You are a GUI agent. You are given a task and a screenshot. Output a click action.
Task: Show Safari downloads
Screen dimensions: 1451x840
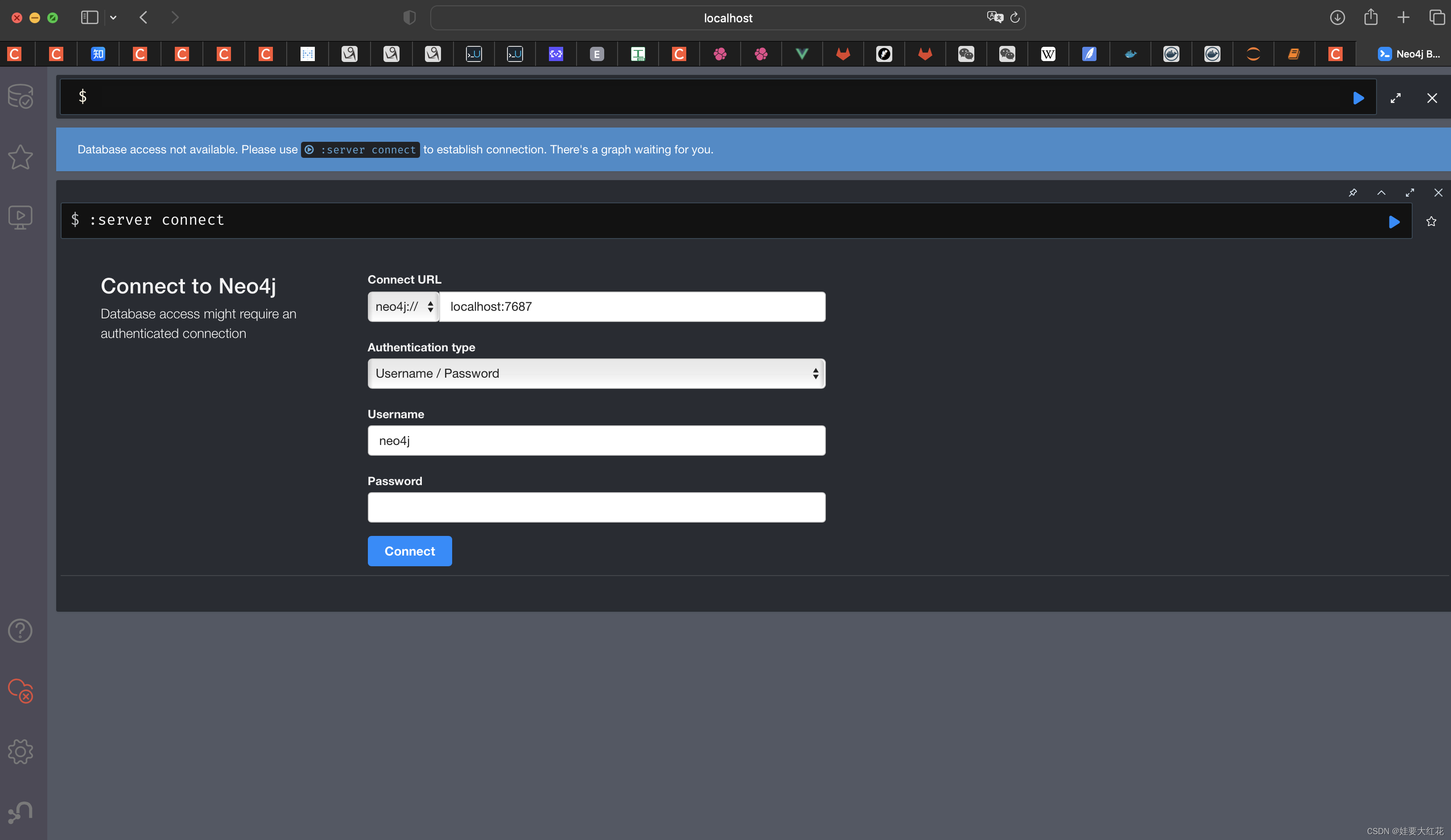[1338, 18]
